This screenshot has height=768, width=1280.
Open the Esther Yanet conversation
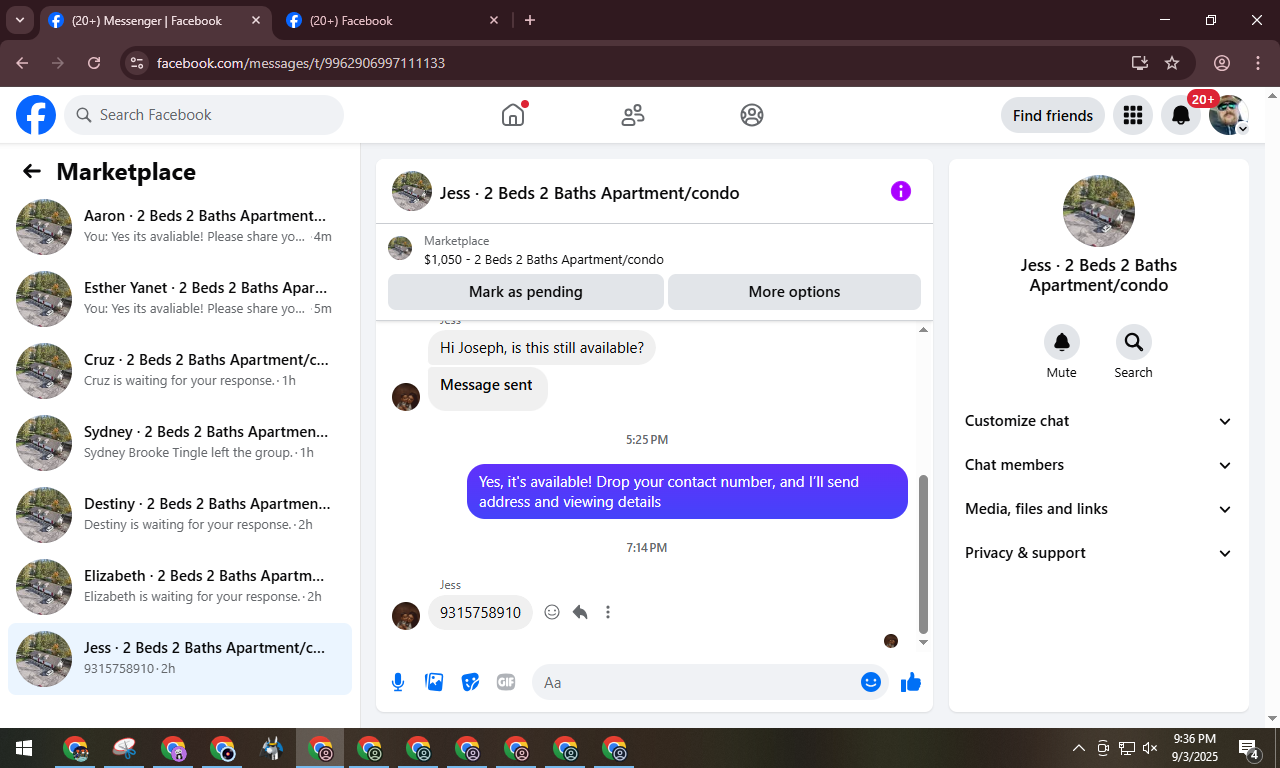tap(180, 299)
